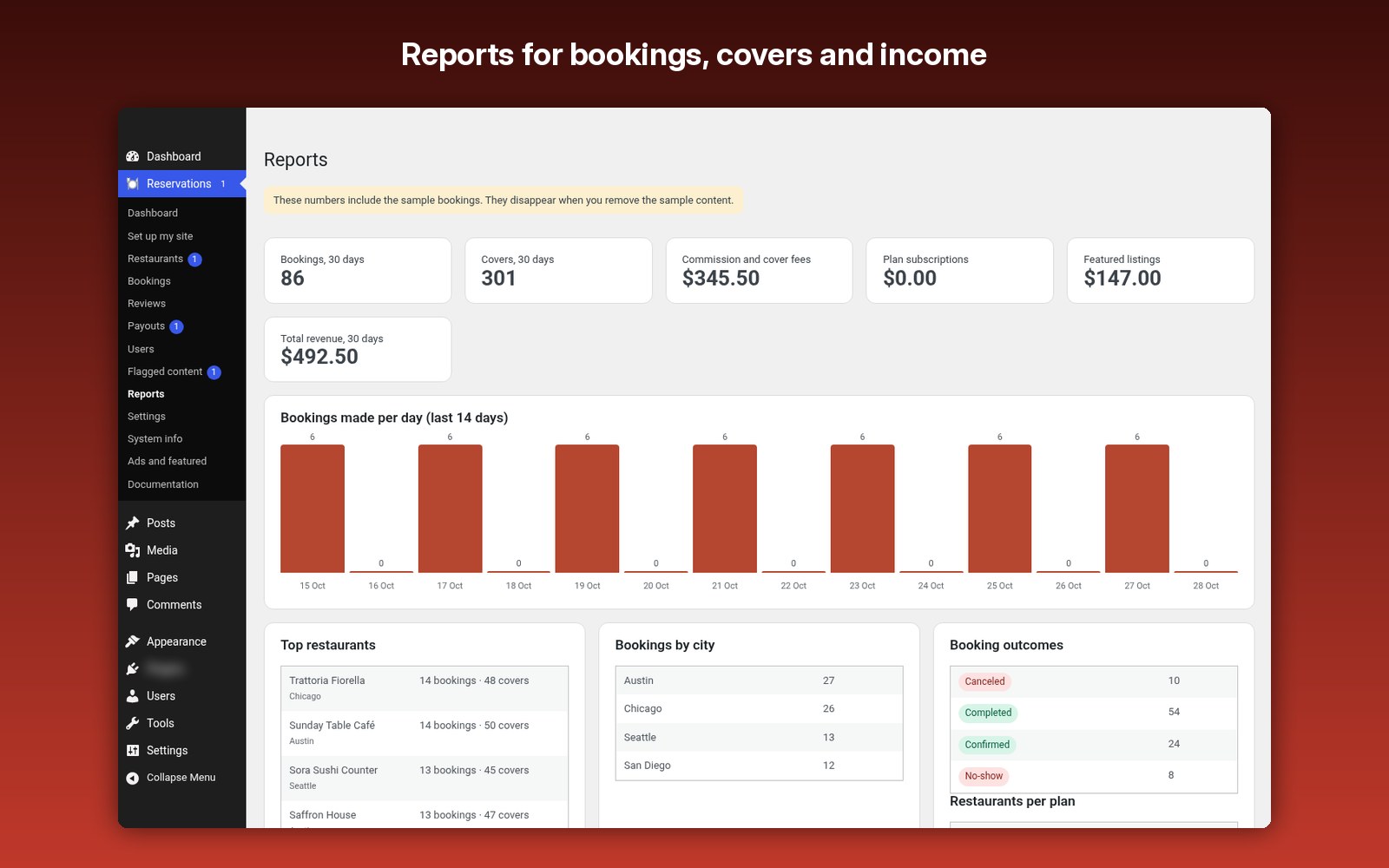Click the Sunday Table Café row
Image resolution: width=1389 pixels, height=868 pixels.
[x=425, y=733]
